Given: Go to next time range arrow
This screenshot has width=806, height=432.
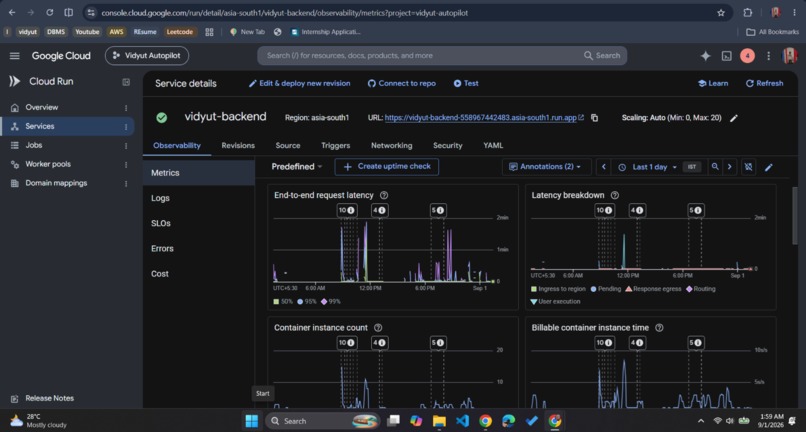Looking at the screenshot, I should (x=729, y=167).
